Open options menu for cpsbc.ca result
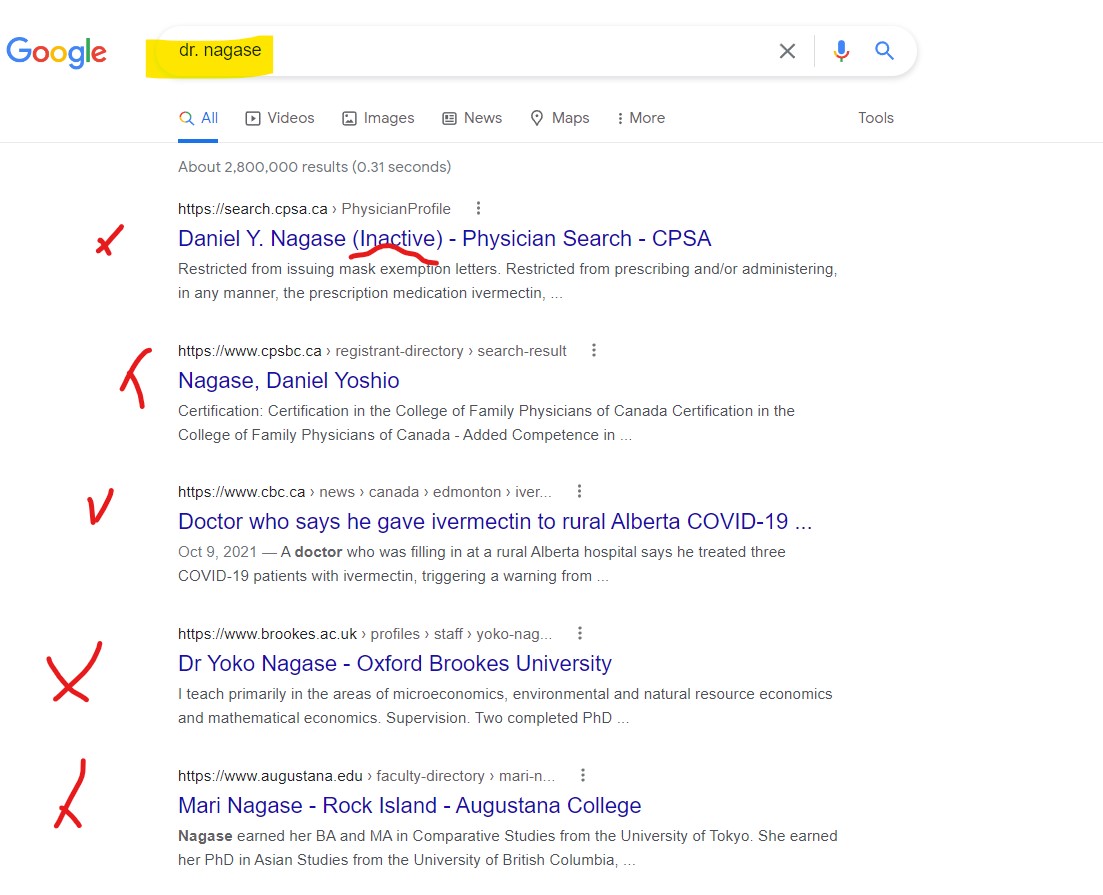1103x895 pixels. [594, 350]
